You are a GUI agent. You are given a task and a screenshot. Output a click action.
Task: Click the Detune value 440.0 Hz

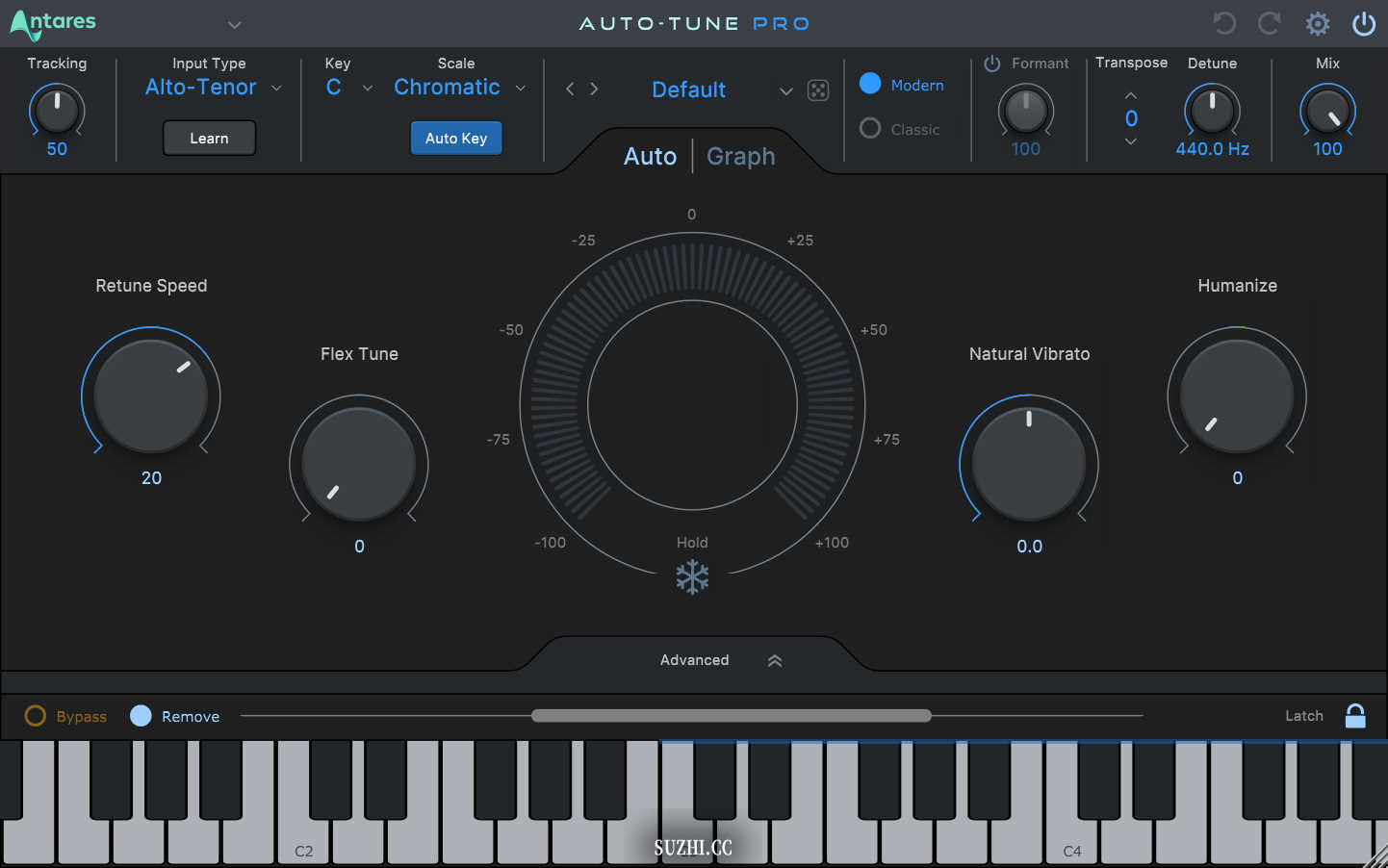(x=1212, y=149)
